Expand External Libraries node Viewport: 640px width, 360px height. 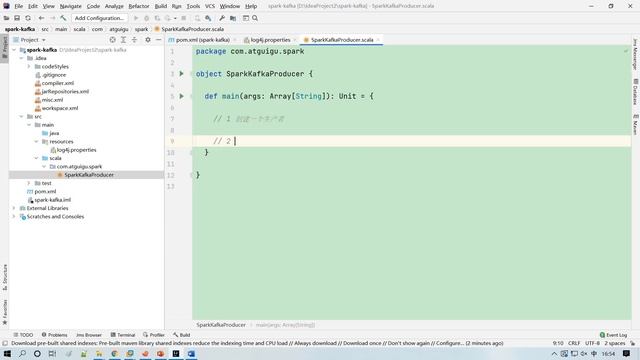[x=14, y=208]
